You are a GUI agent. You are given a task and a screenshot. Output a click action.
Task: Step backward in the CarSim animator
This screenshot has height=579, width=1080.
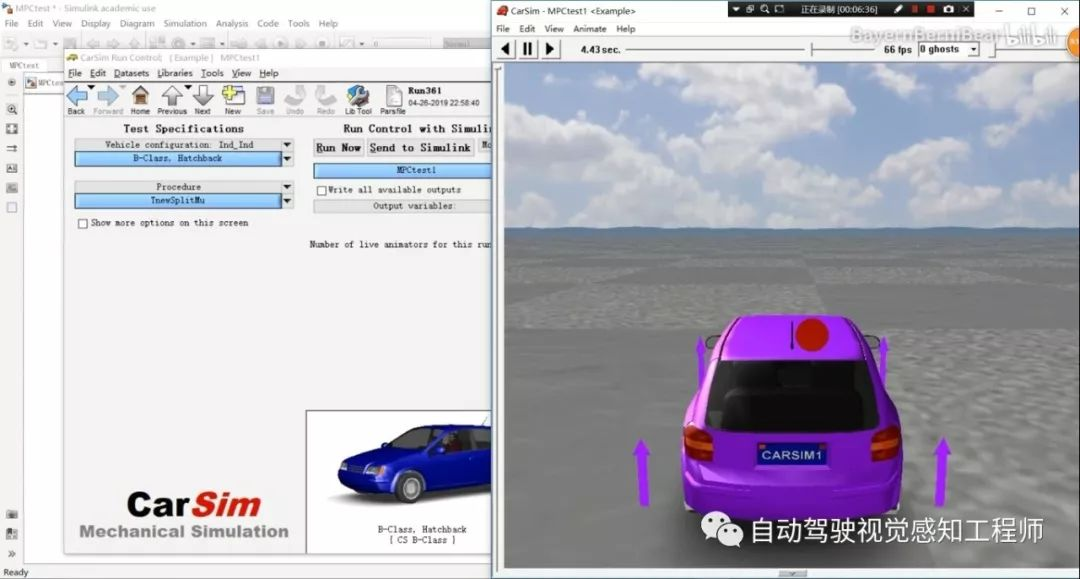tap(506, 49)
